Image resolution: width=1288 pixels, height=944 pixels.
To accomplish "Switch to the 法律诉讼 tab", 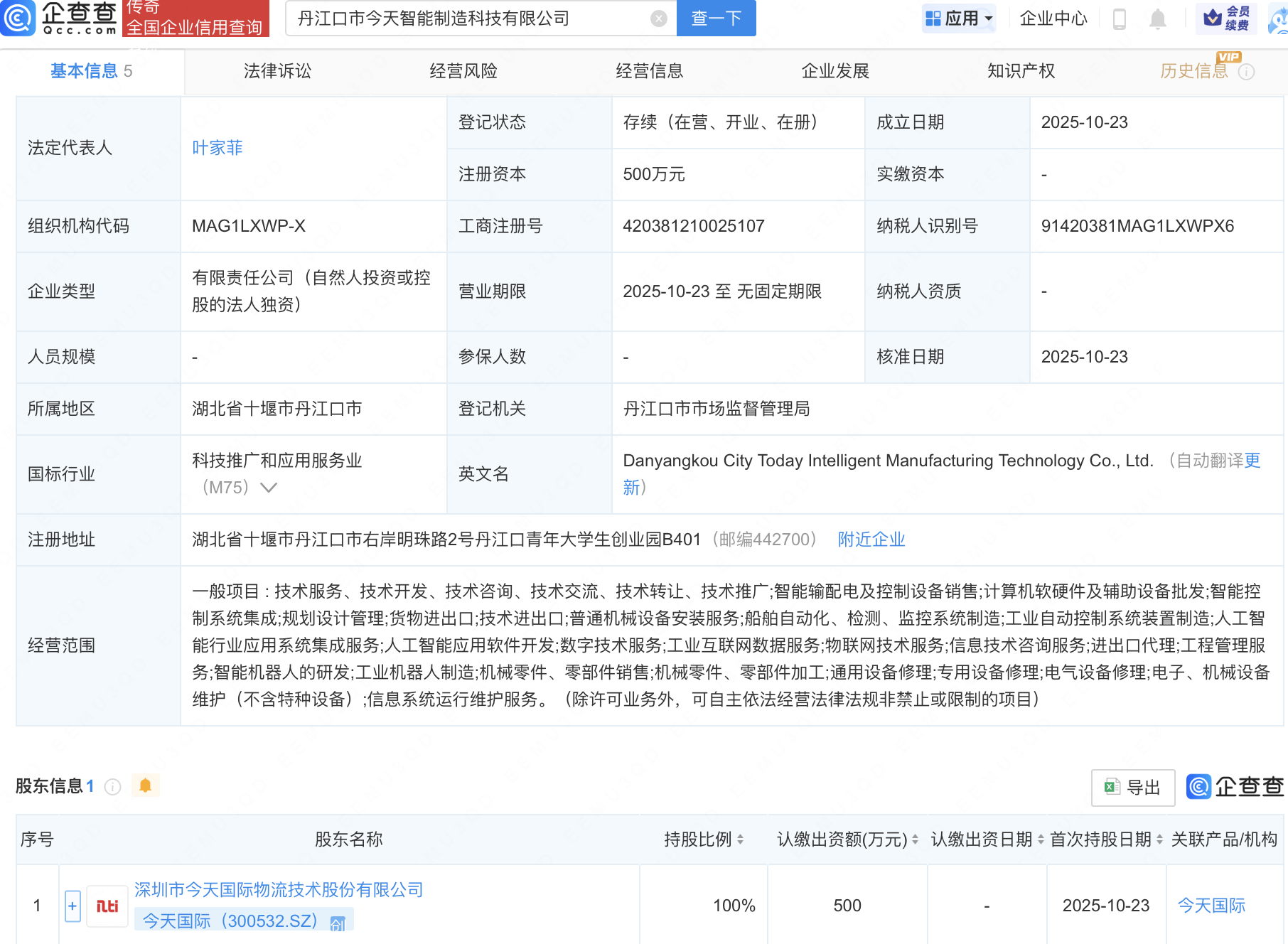I will 277,71.
